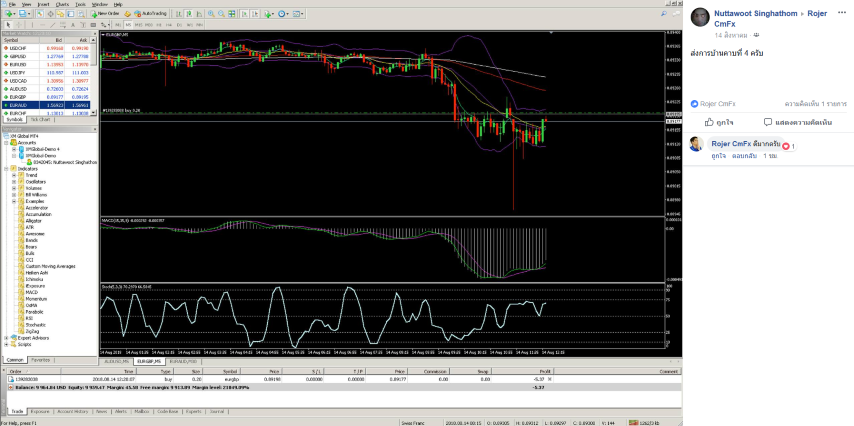Toggle the Market Watch panel icon
This screenshot has height=426, width=854.
pyautogui.click(x=40, y=14)
